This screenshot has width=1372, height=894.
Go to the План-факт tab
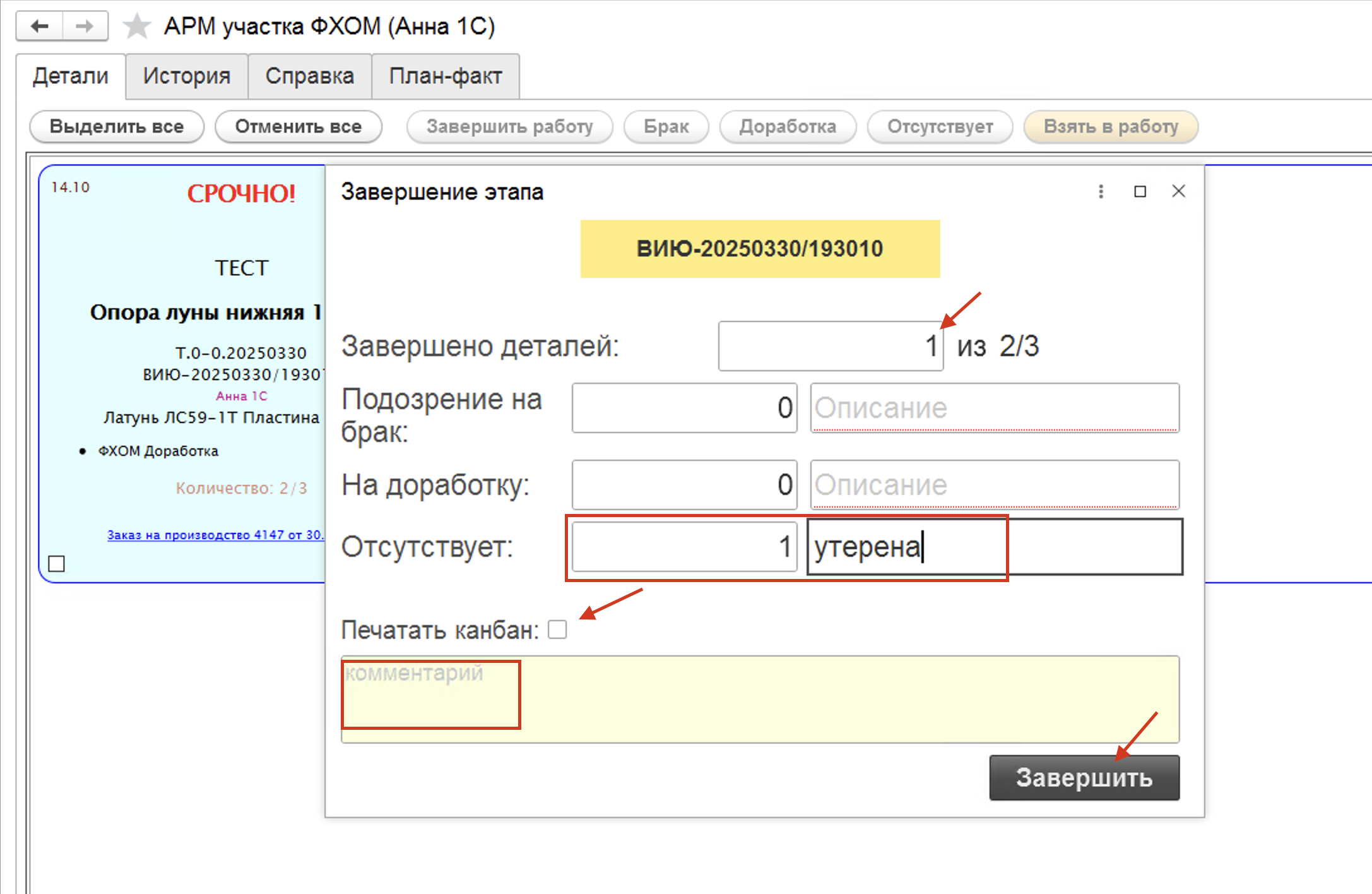click(445, 76)
